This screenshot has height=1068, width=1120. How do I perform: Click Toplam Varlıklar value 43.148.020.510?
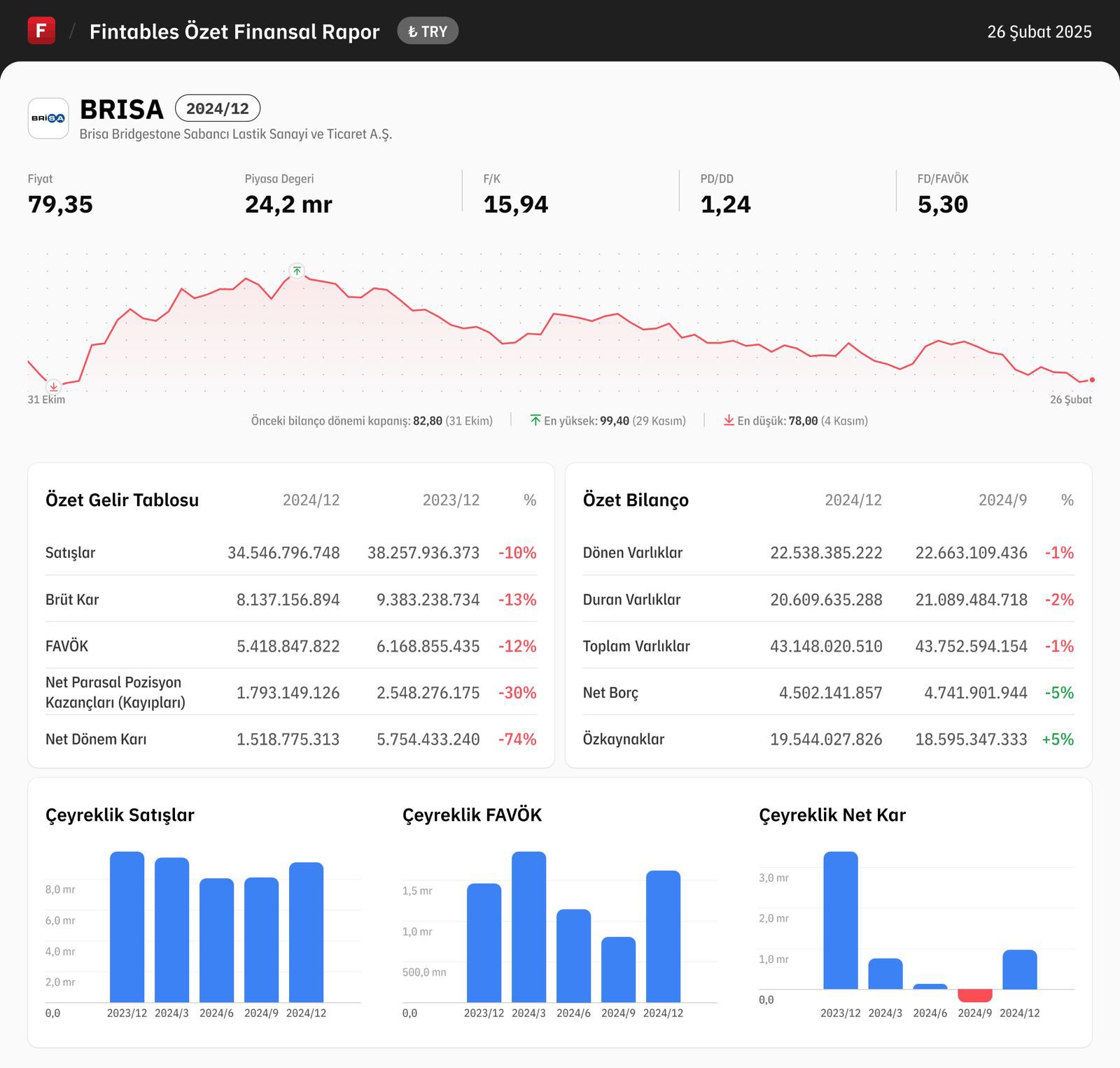coord(826,646)
